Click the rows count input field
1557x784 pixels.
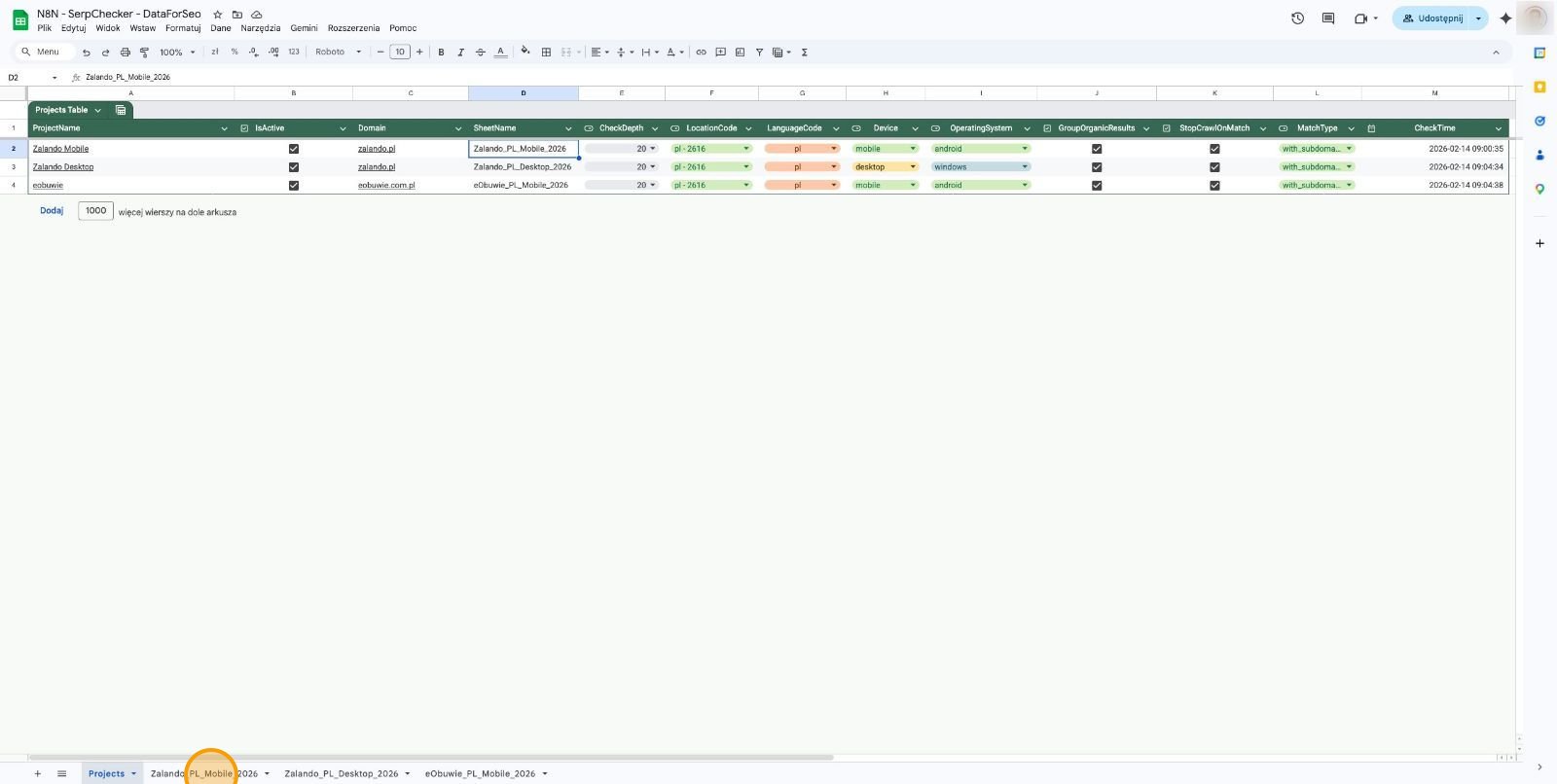95,211
